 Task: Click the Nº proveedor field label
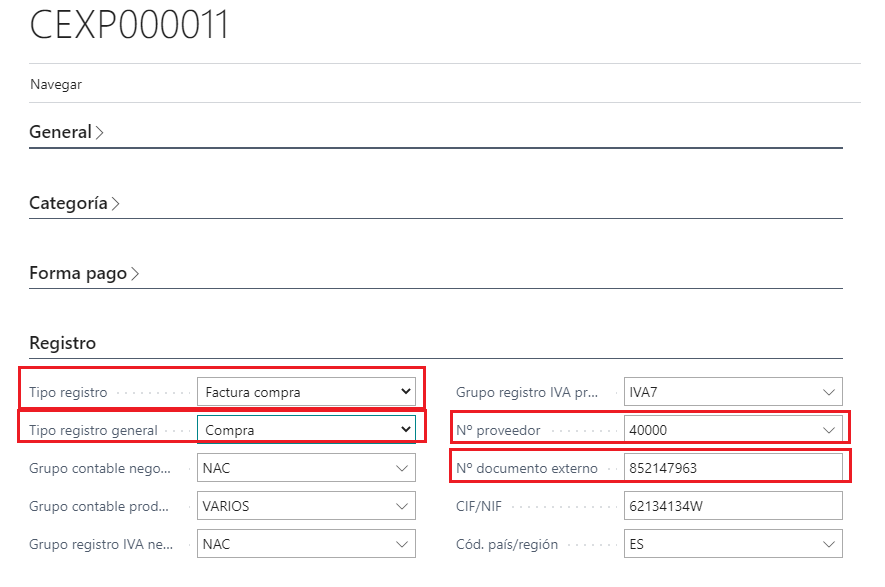point(498,430)
